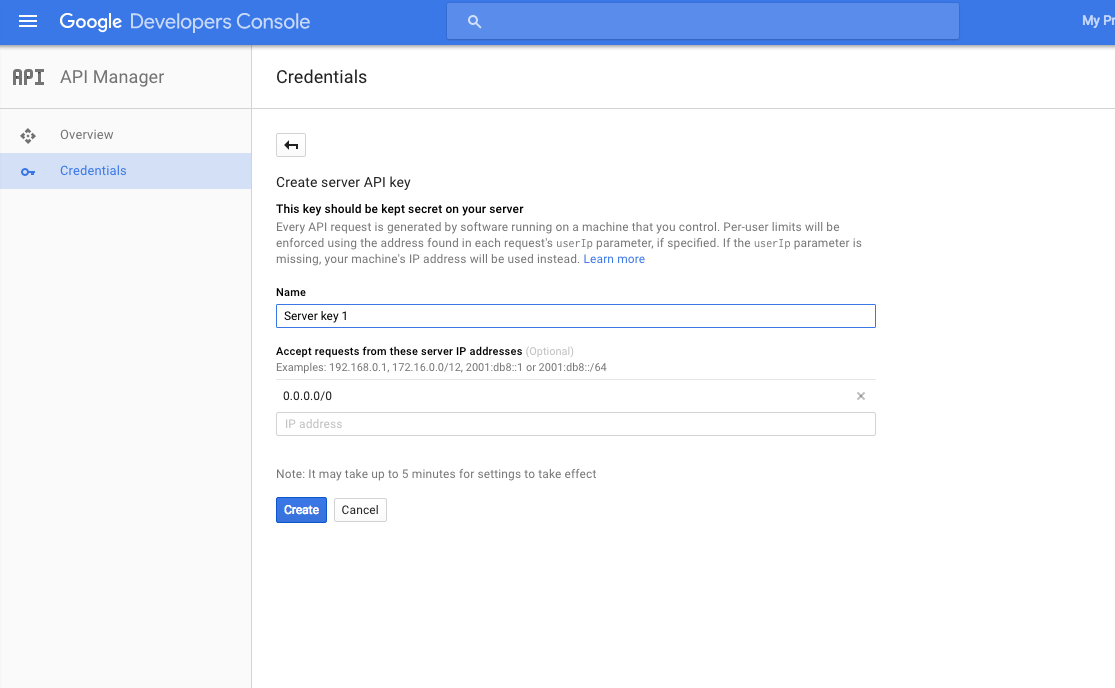Select the Credentials sidebar item
Screen dimensions: 1115x688
[93, 171]
